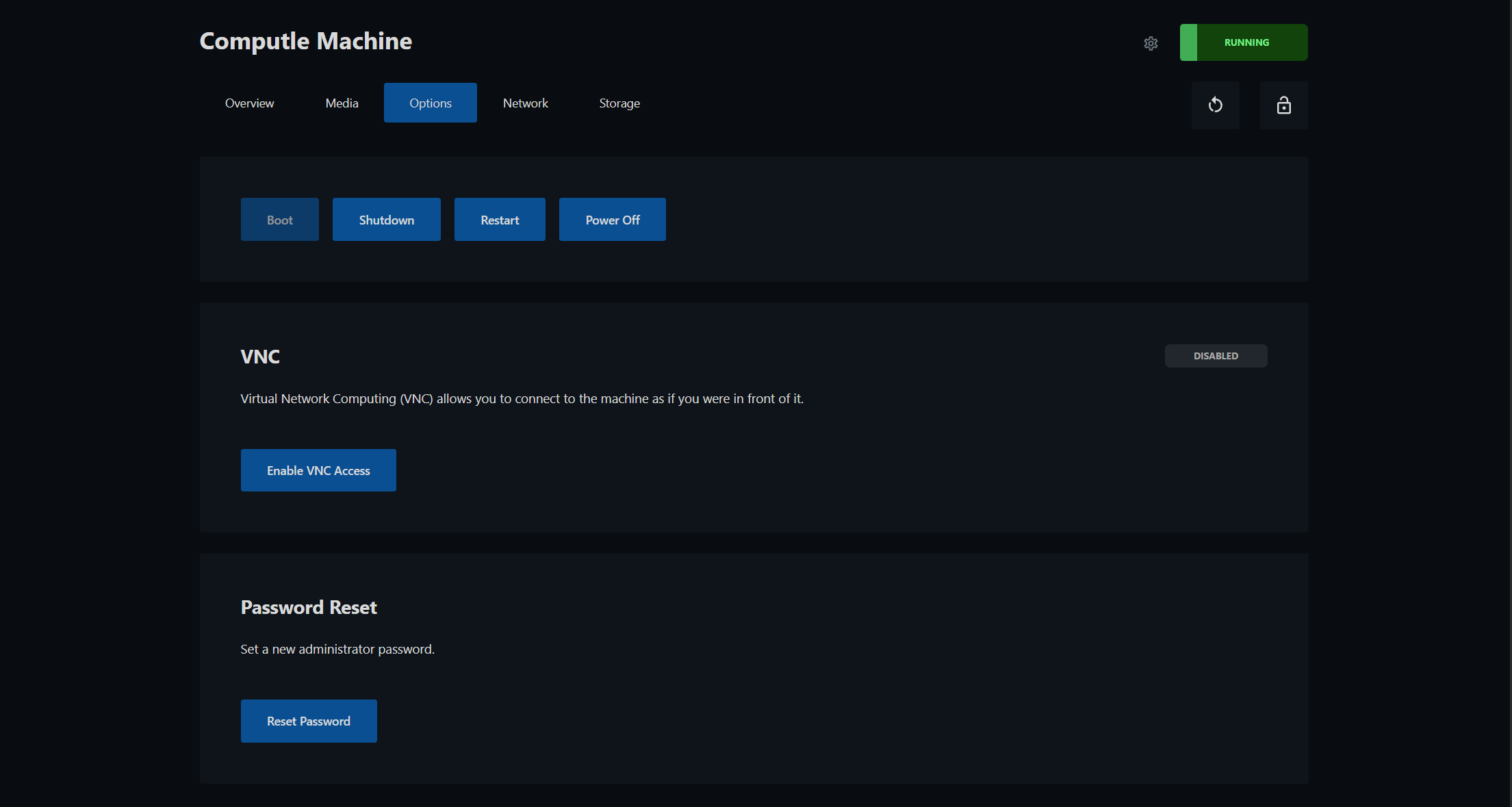Switch to the Overview tab
This screenshot has width=1512, height=807.
tap(249, 103)
